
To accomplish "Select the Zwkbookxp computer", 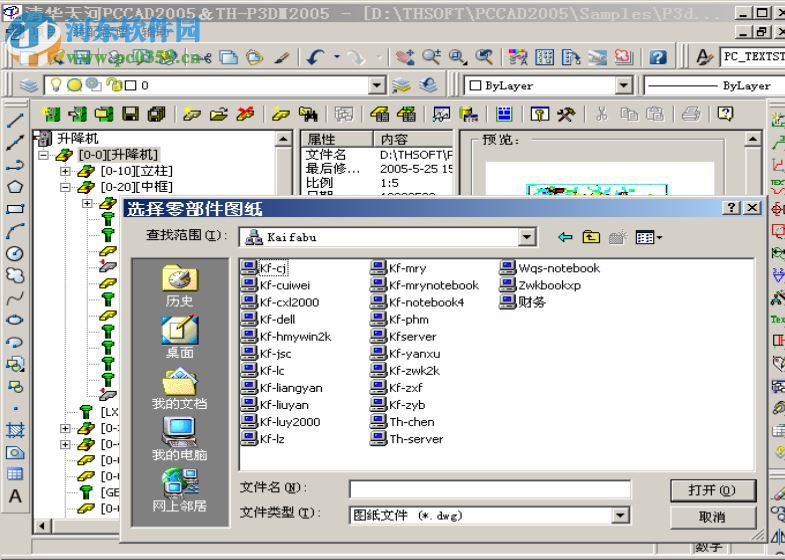I will [x=540, y=285].
